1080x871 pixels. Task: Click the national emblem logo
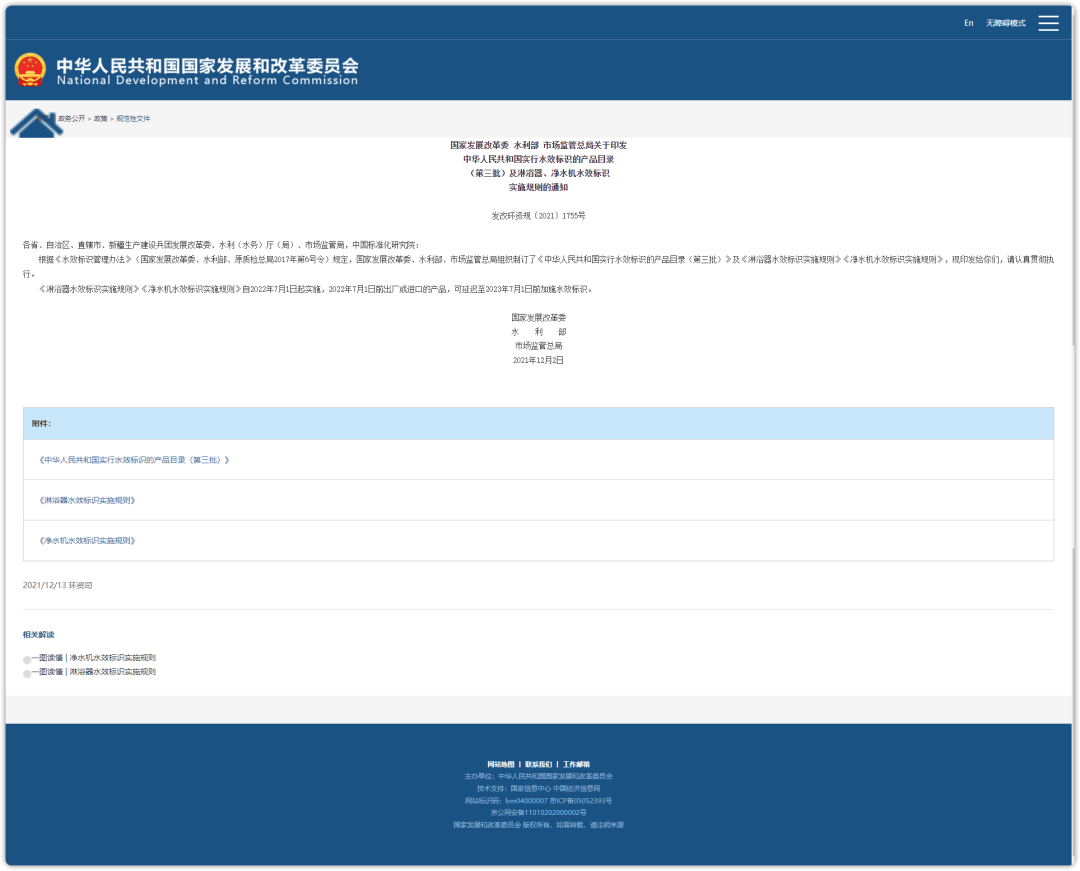click(x=30, y=70)
